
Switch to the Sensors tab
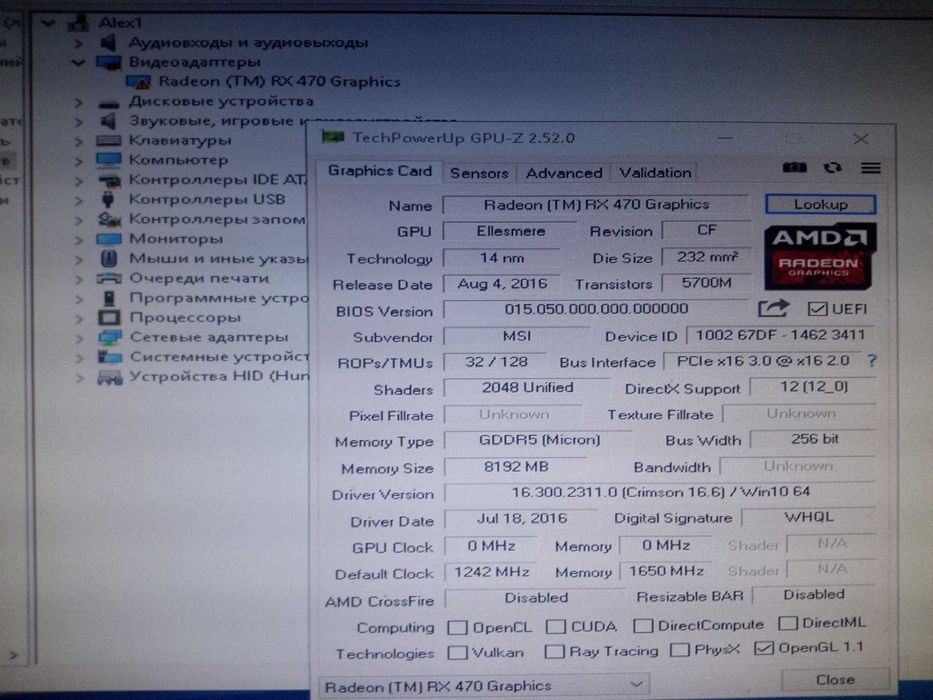click(479, 173)
